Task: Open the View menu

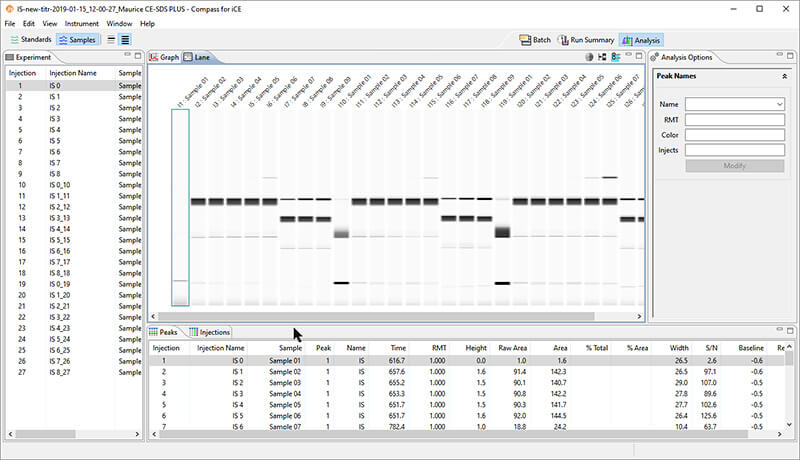Action: coord(49,23)
